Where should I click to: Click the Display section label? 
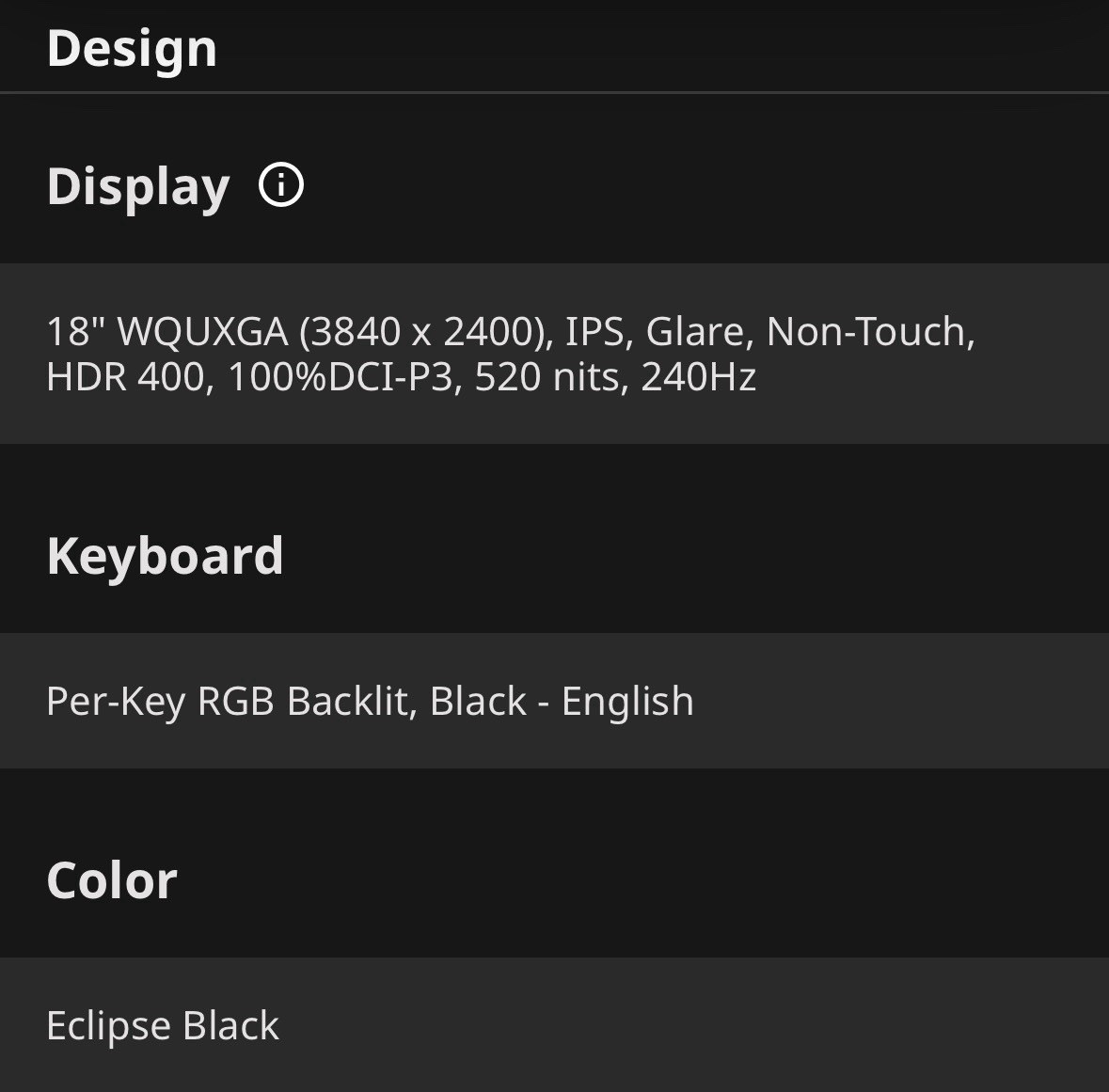(138, 188)
